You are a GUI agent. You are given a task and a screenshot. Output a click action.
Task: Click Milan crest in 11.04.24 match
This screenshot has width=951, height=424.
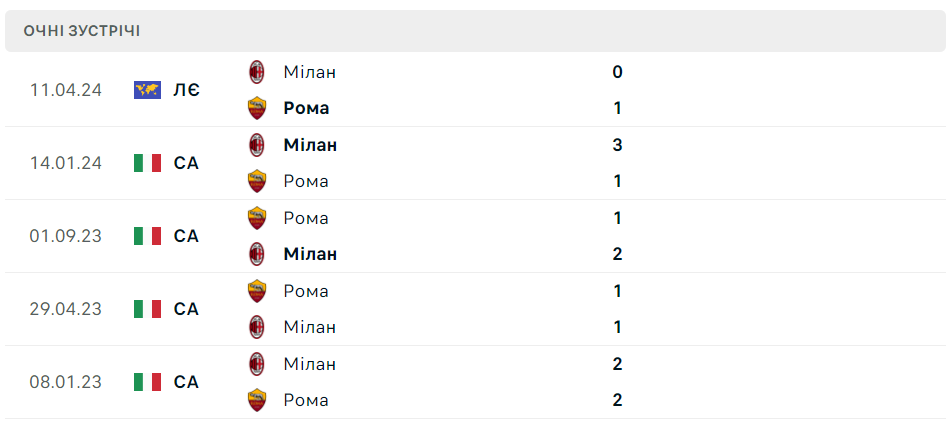(257, 72)
